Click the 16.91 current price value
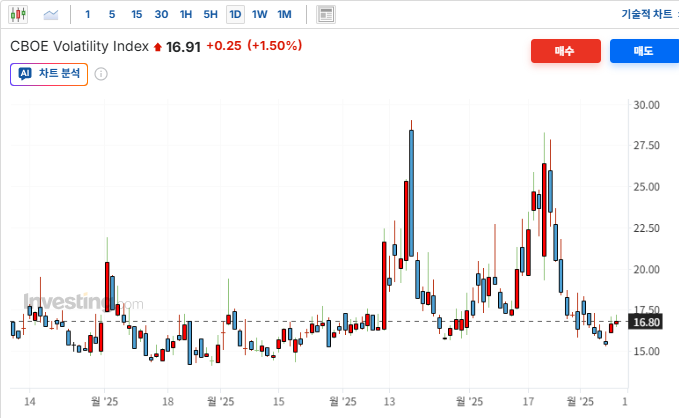The width and height of the screenshot is (679, 418). point(184,46)
